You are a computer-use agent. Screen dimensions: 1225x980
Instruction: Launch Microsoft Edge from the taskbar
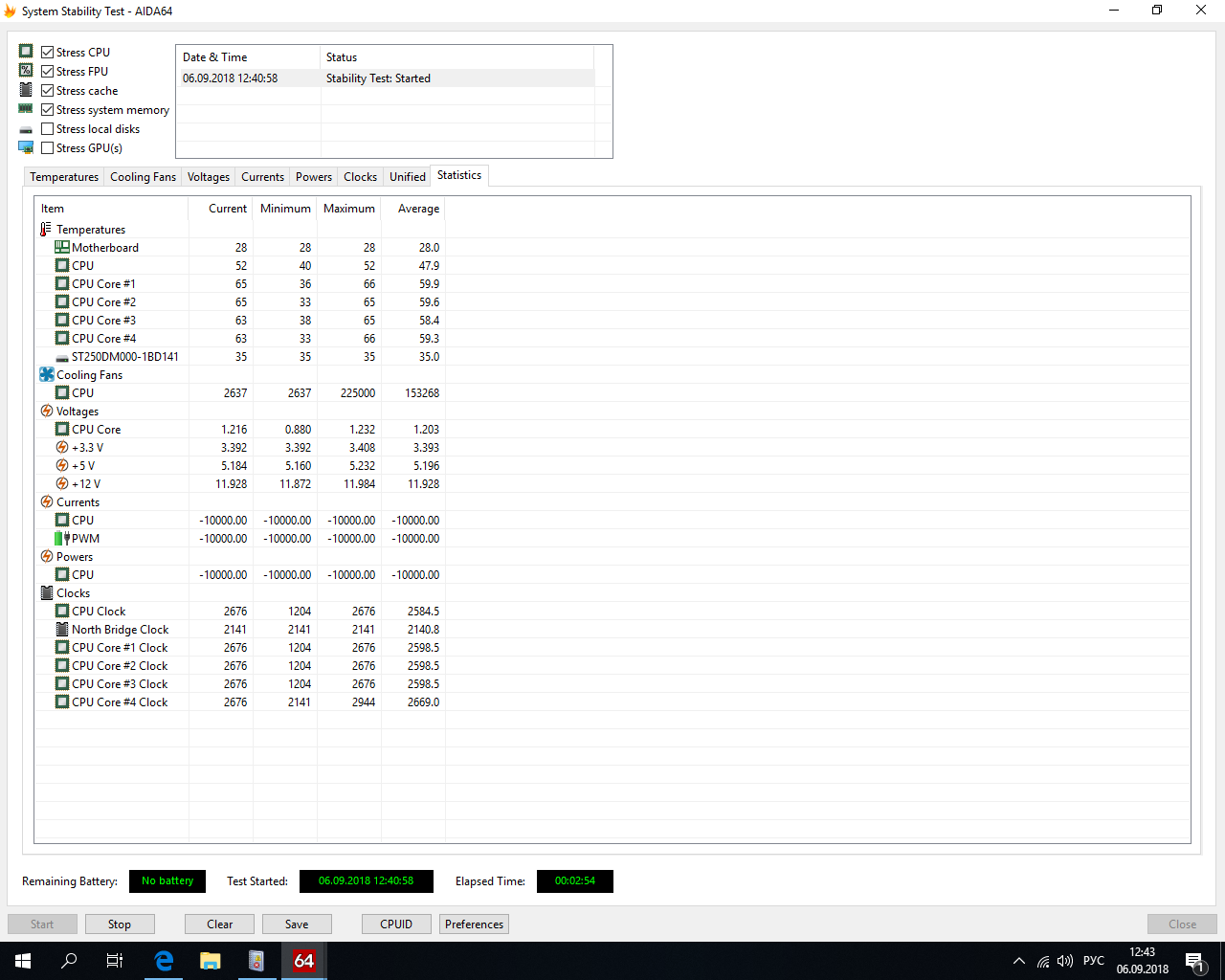pyautogui.click(x=164, y=961)
